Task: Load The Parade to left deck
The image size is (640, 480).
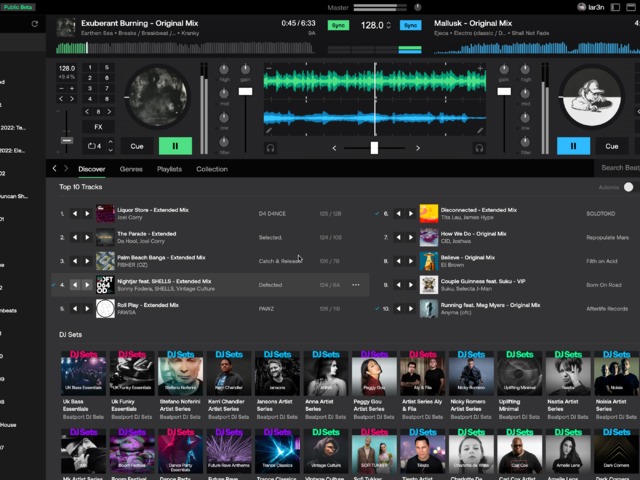Action: (75, 237)
